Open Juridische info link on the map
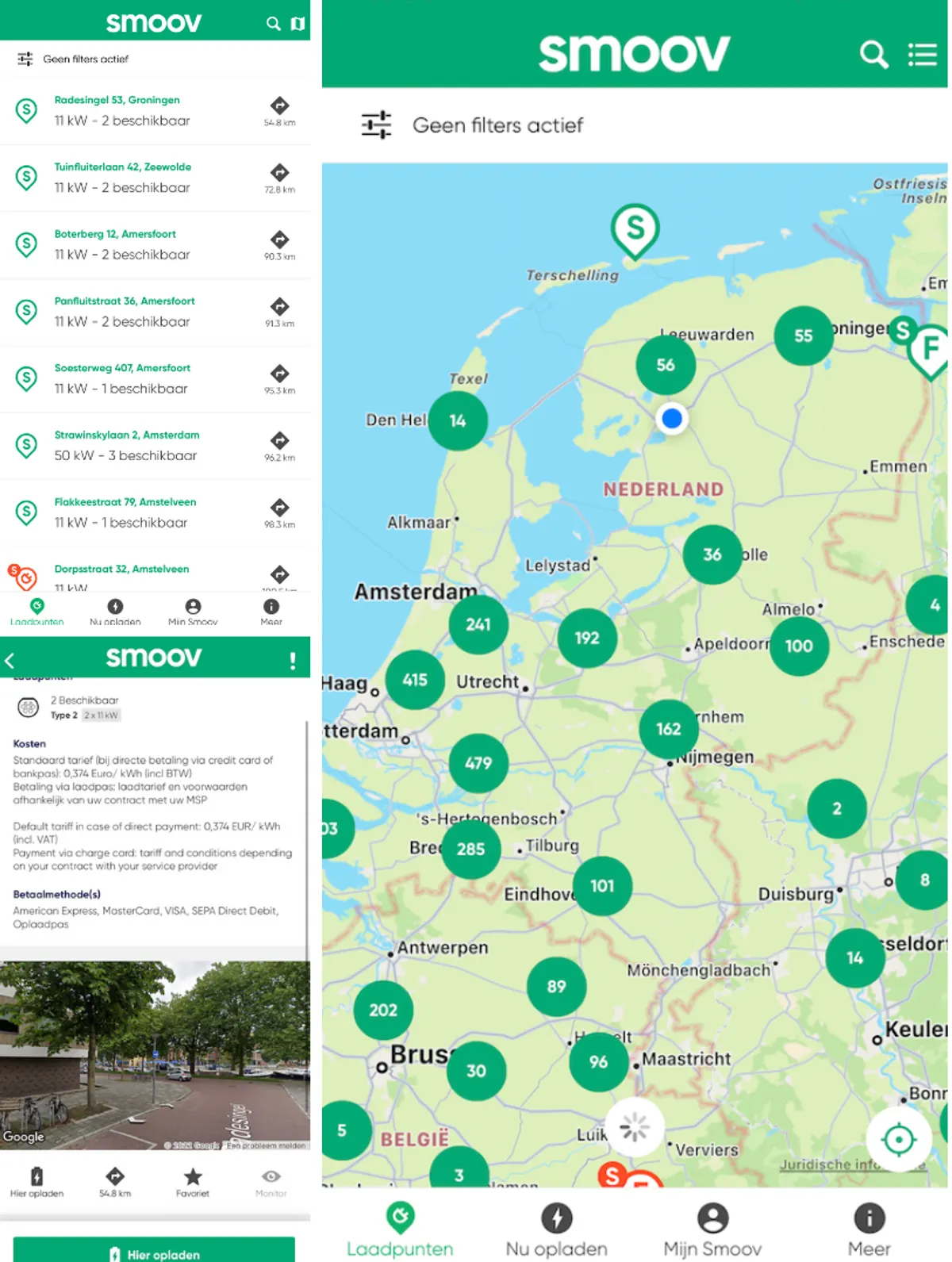The height and width of the screenshot is (1262, 952). [852, 1164]
